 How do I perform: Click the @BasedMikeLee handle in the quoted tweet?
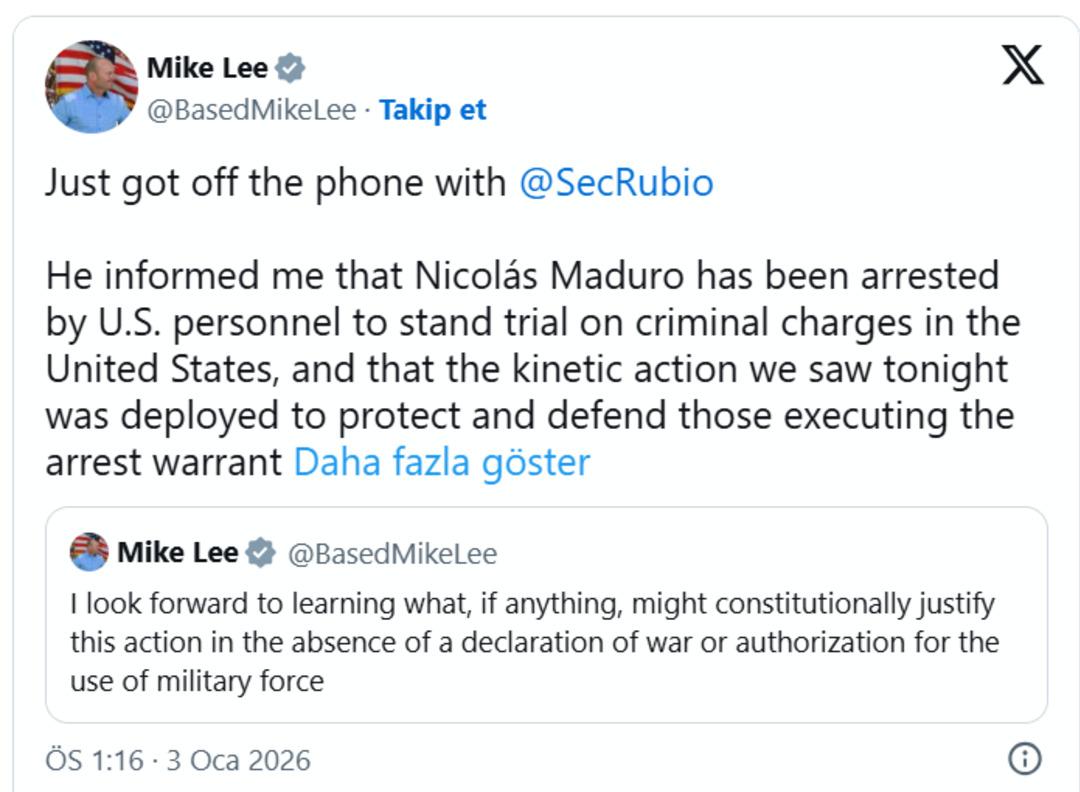point(392,554)
